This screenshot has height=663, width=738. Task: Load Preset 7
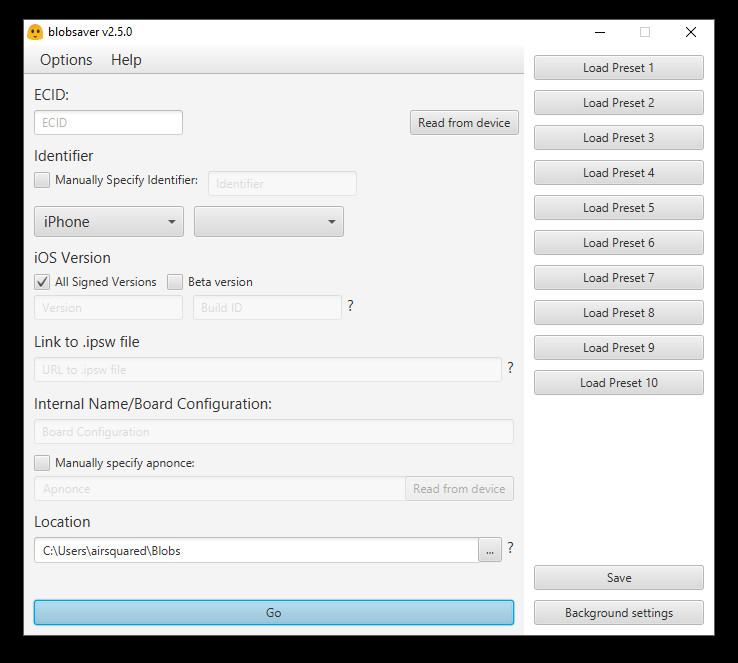(x=619, y=278)
